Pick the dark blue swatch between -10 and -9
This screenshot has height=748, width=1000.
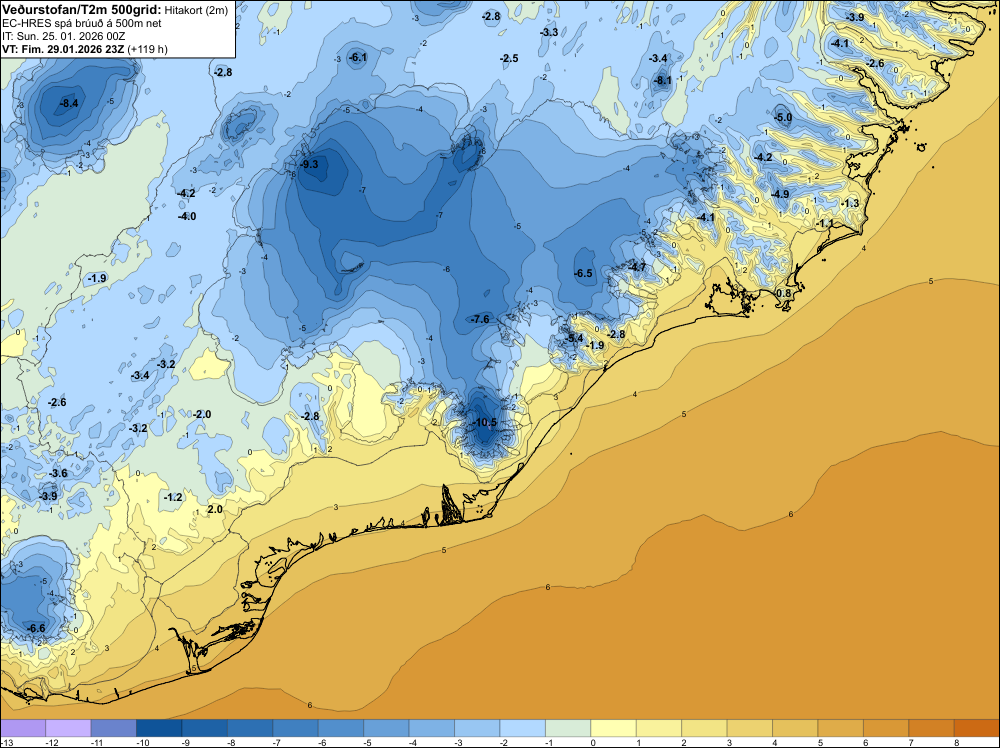point(159,728)
